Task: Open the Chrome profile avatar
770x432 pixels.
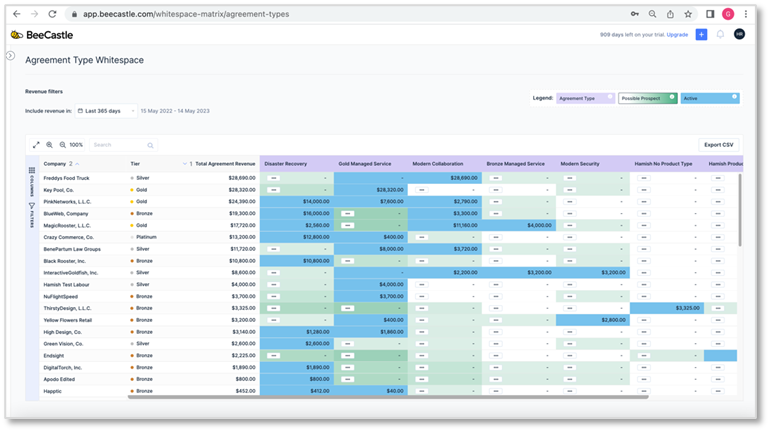Action: [728, 14]
